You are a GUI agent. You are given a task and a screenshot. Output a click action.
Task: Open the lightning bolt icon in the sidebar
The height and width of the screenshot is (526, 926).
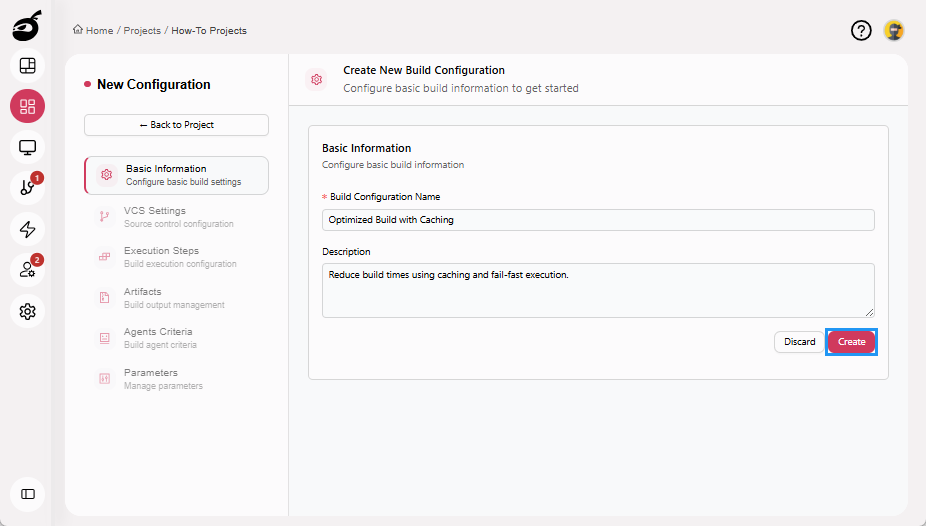click(x=27, y=229)
